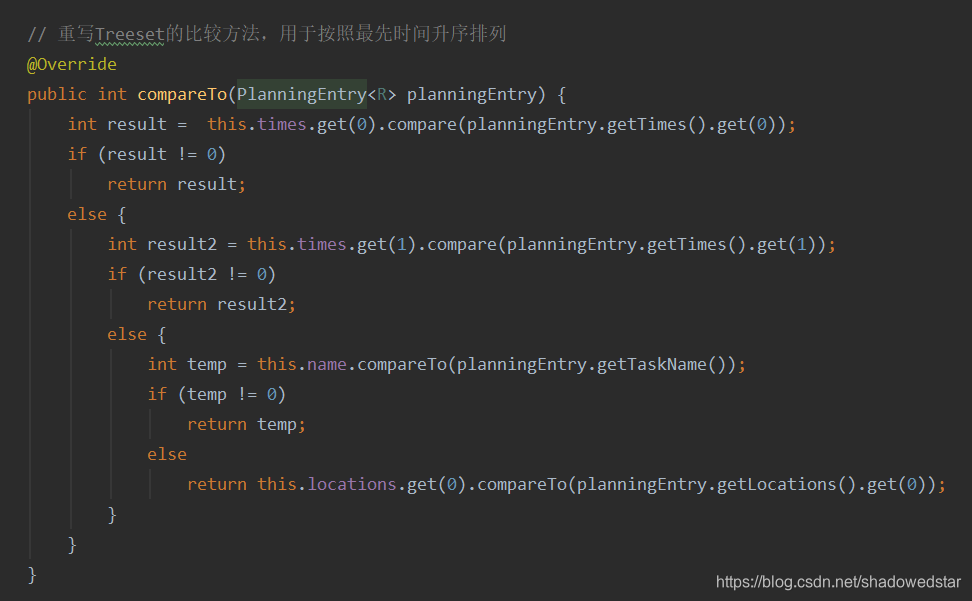Click 'return result2;' statement

[221, 304]
